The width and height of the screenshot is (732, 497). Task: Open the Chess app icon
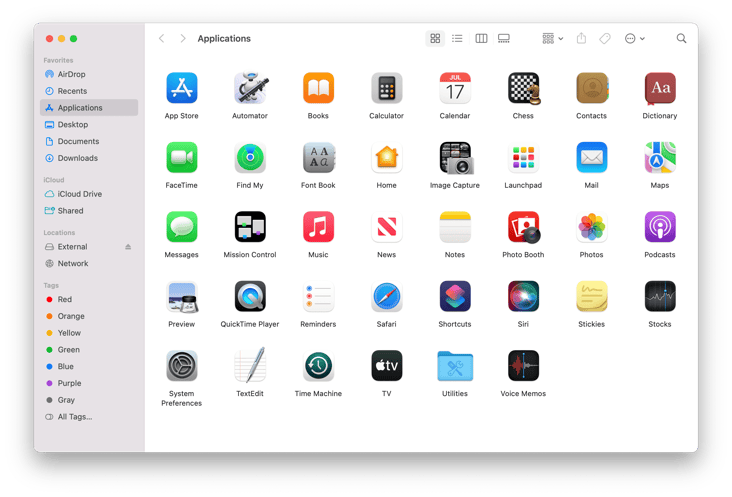click(524, 88)
